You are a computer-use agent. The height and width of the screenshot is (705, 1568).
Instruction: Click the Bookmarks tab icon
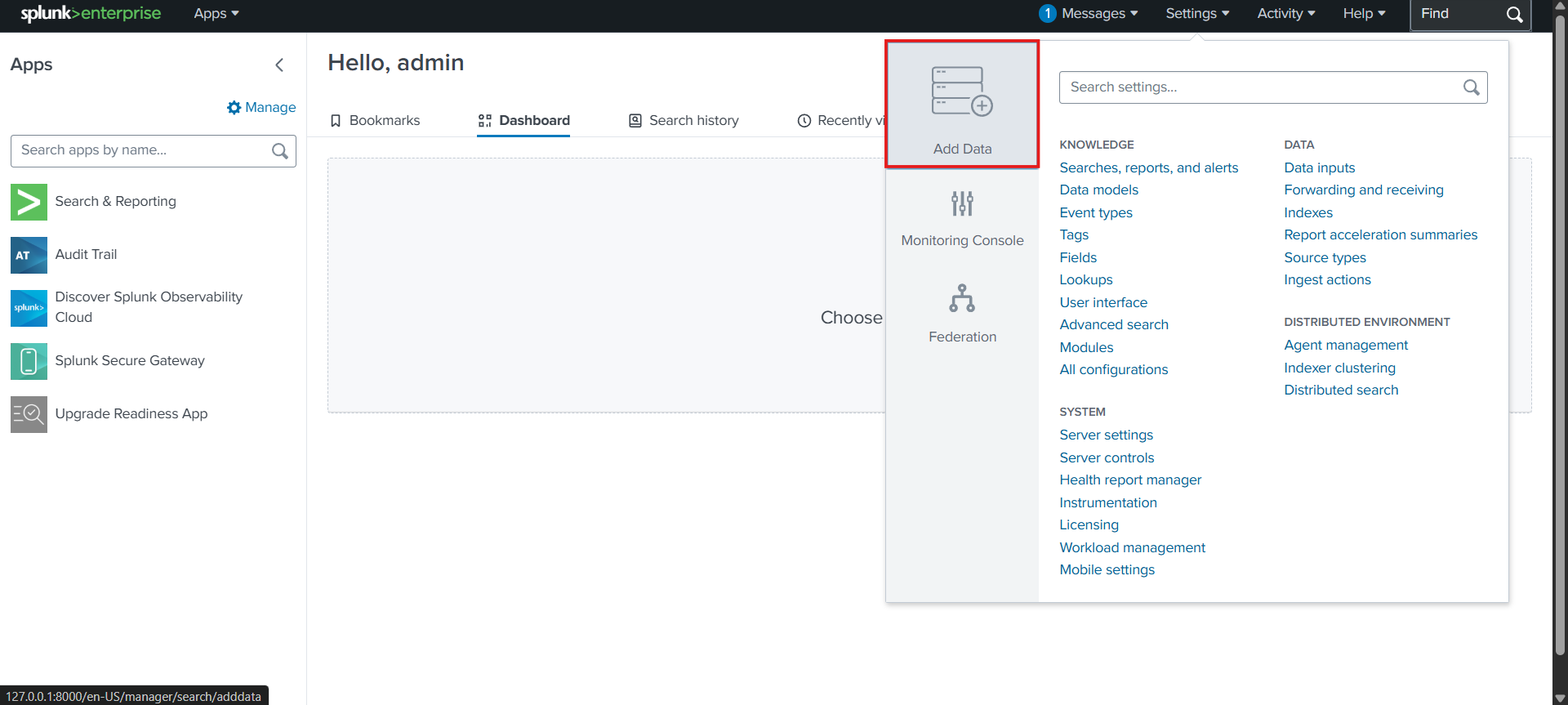(x=335, y=121)
